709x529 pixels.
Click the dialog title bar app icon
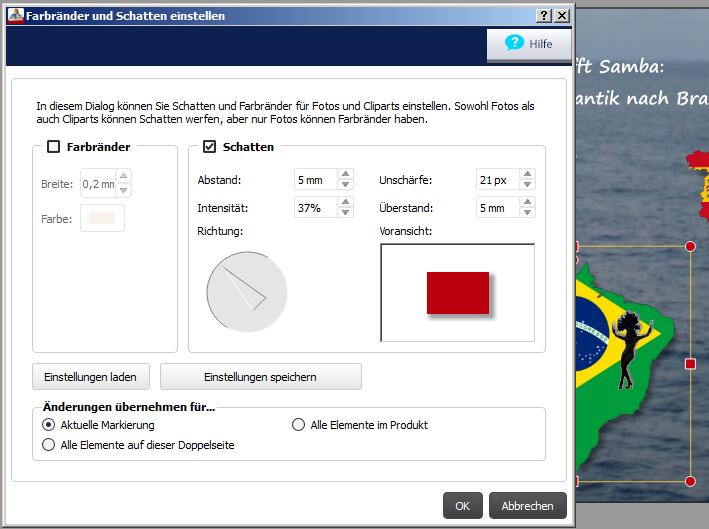click(15, 16)
